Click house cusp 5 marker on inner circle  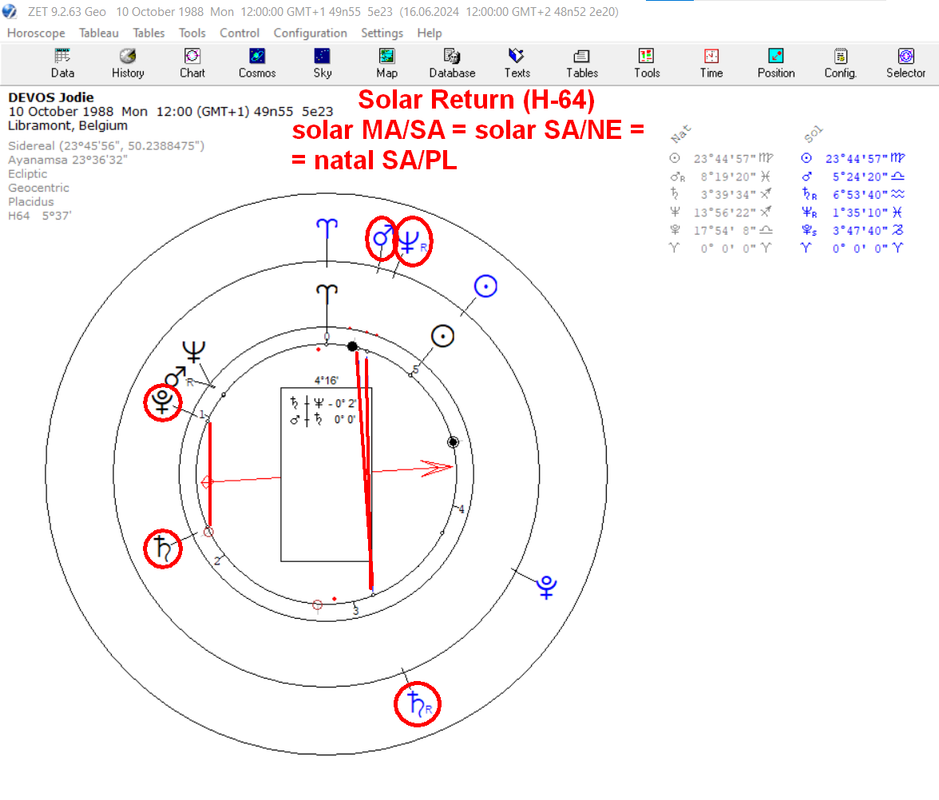click(415, 370)
